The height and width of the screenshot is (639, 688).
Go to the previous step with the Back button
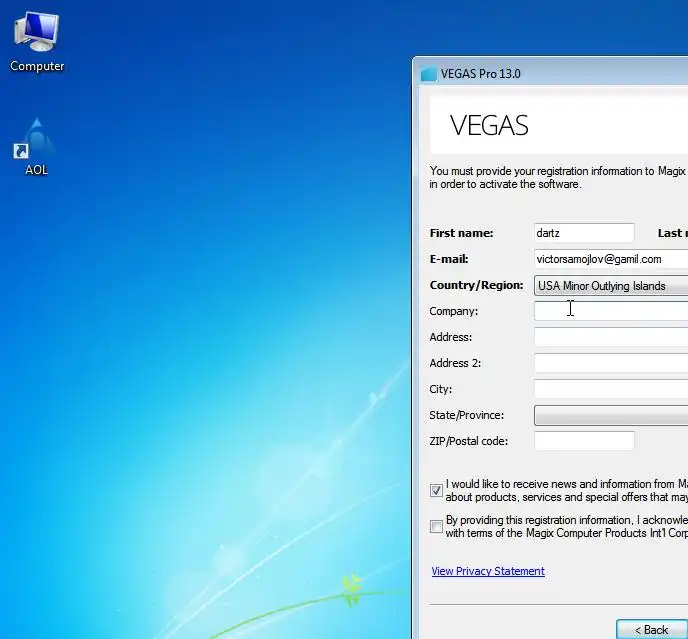point(652,630)
